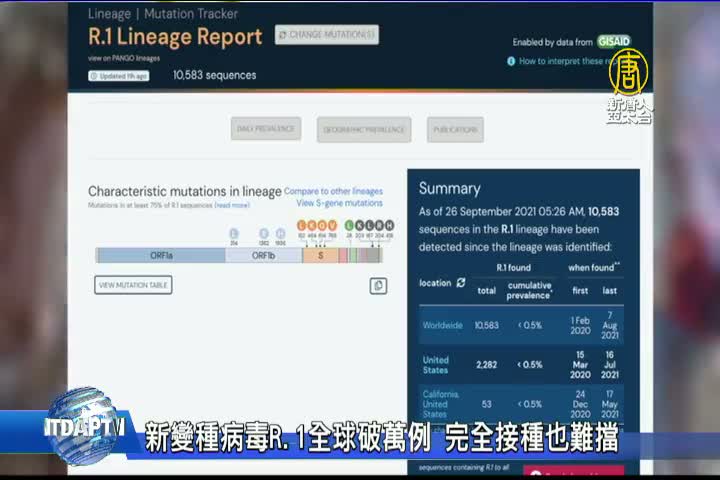Click the green mutation marker circle
Screen dimensions: 720x480
[349, 225]
